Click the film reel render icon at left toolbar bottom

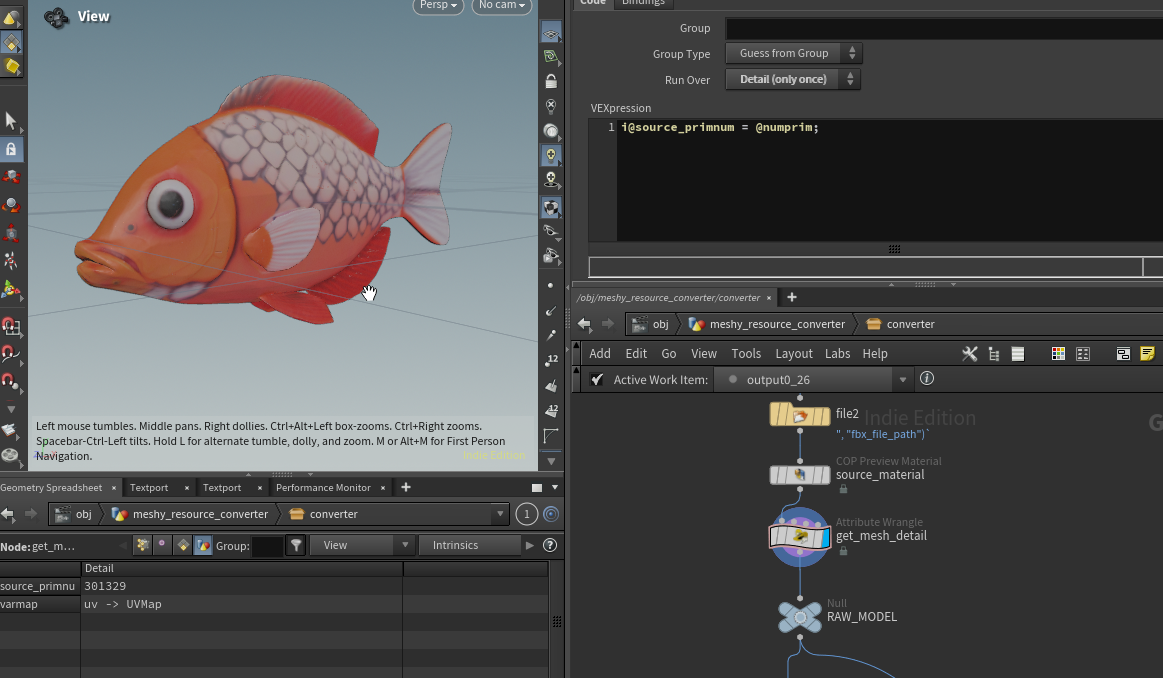[x=10, y=455]
